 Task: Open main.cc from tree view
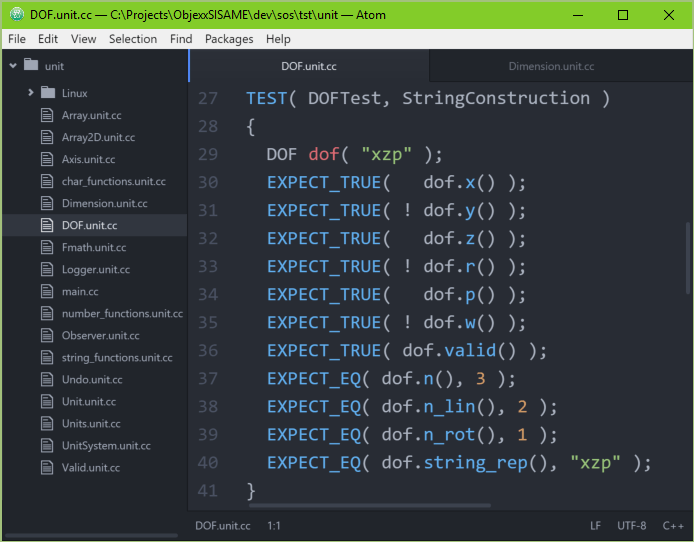(x=80, y=292)
